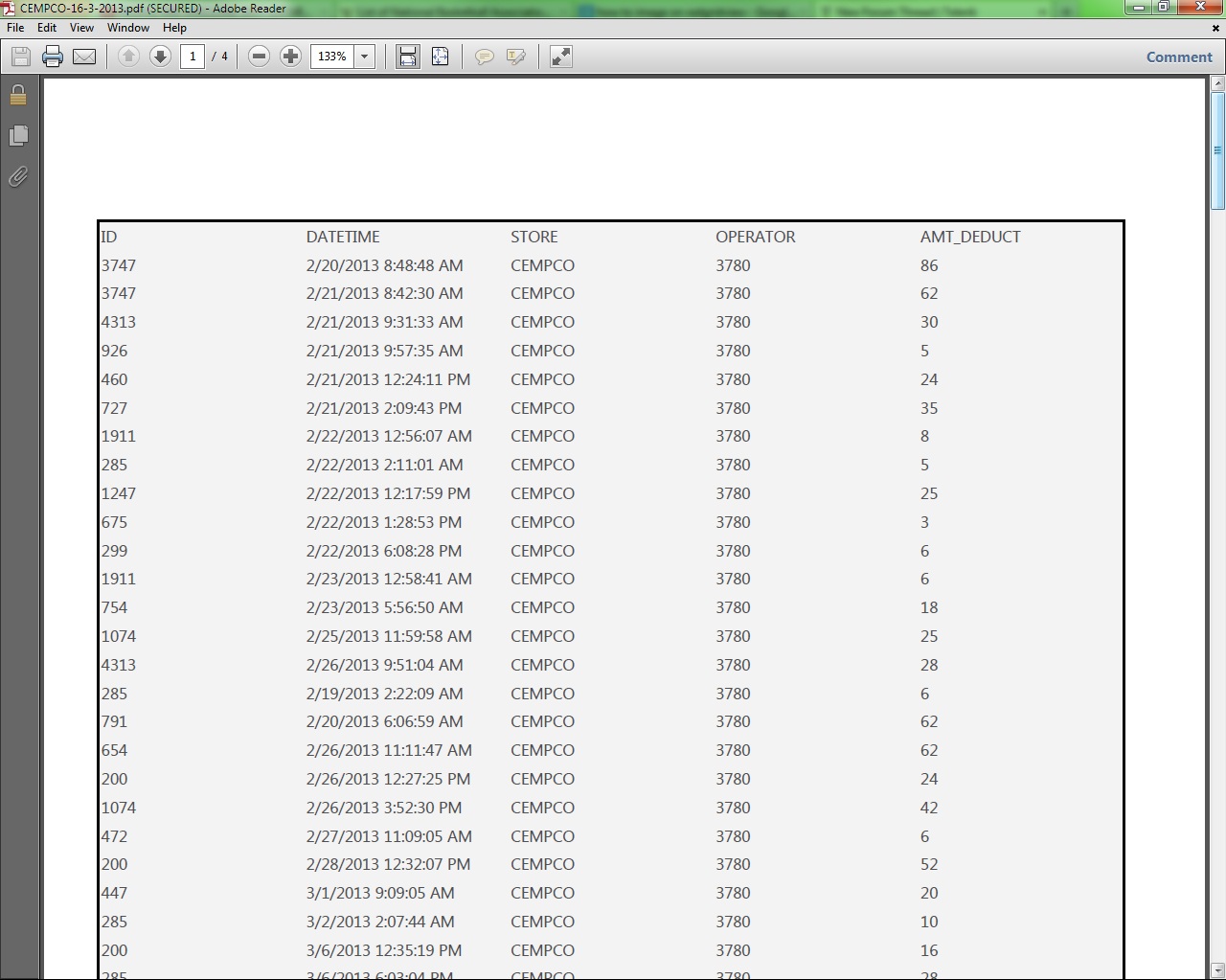Add a sticky note comment
Viewport: 1226px width, 980px height.
[x=485, y=57]
